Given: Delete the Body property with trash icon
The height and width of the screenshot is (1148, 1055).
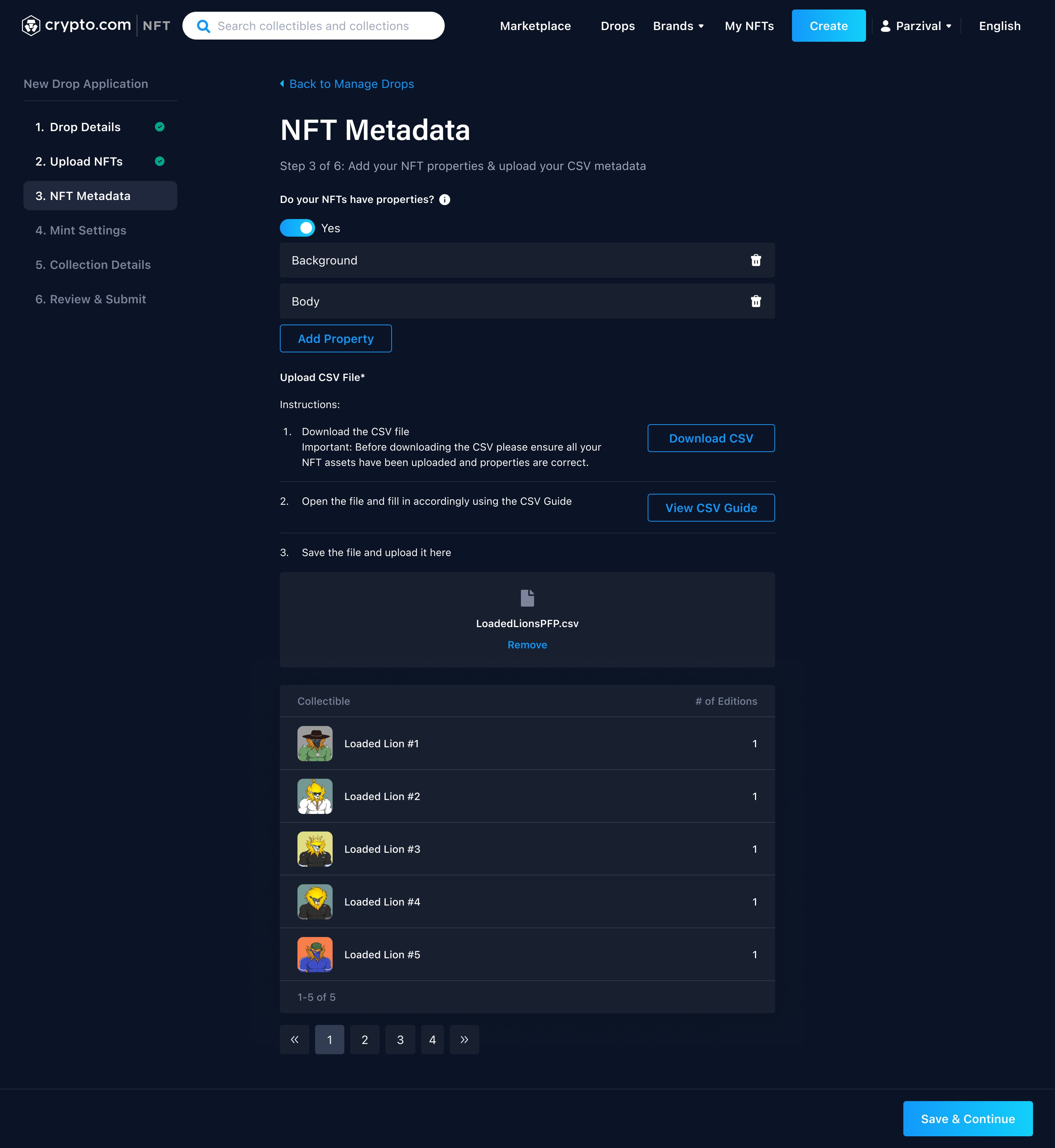Looking at the screenshot, I should [755, 301].
